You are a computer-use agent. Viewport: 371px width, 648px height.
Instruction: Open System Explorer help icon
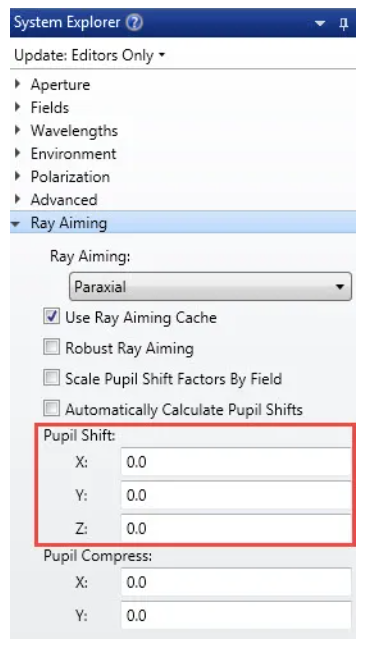click(x=134, y=22)
